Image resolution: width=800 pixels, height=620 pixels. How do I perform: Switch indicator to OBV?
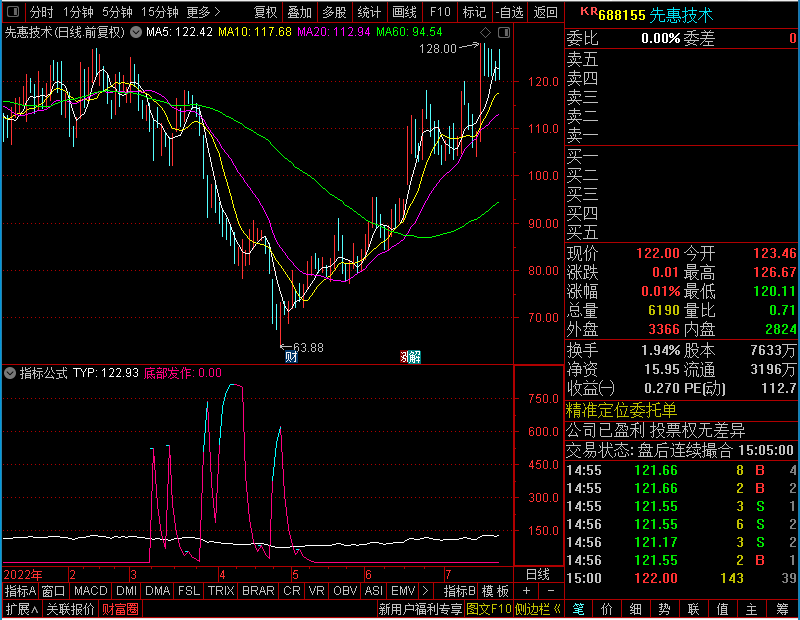point(345,591)
